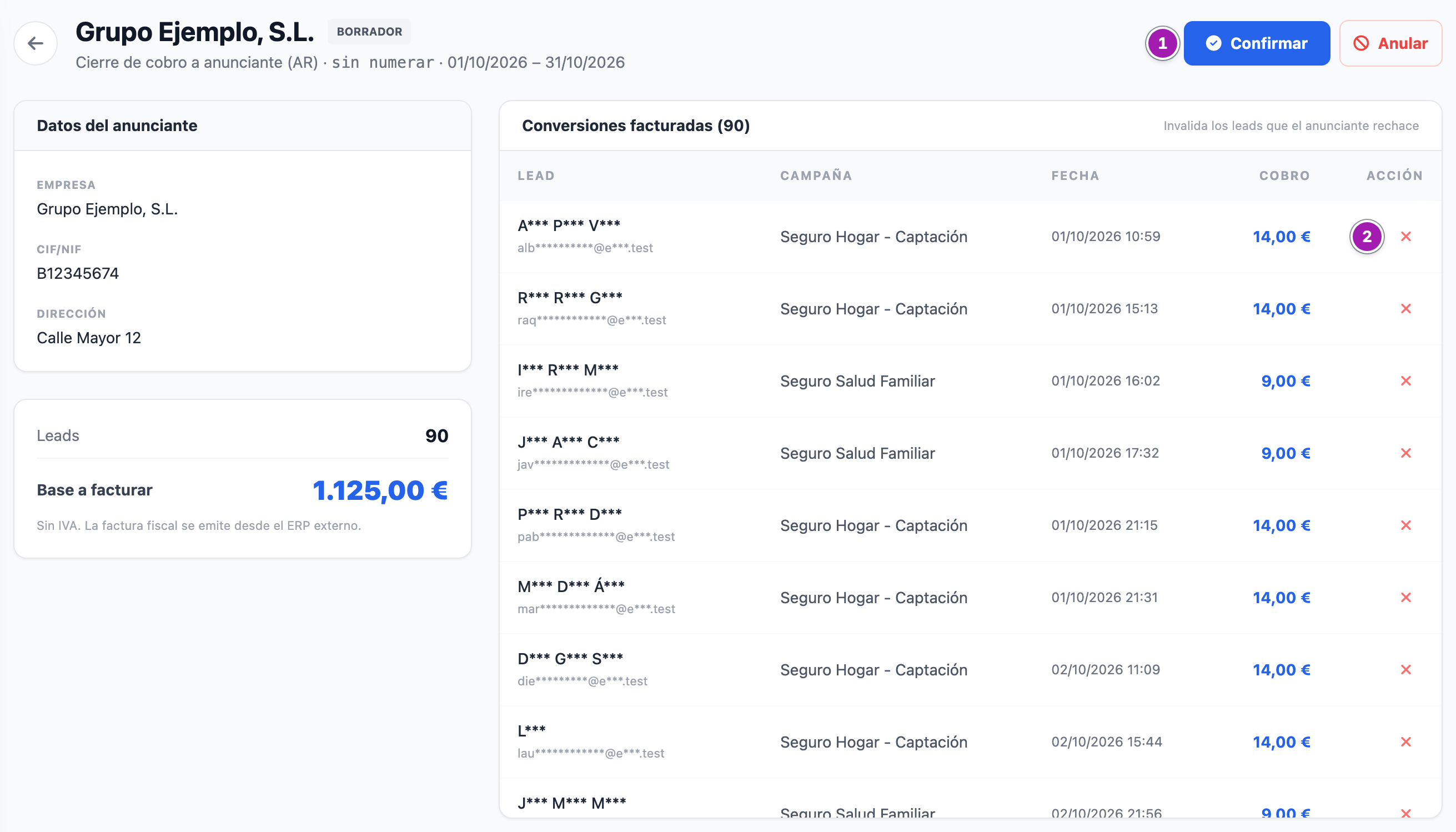
Task: Click the date 01/10/2026 10:59
Action: pyautogui.click(x=1106, y=237)
